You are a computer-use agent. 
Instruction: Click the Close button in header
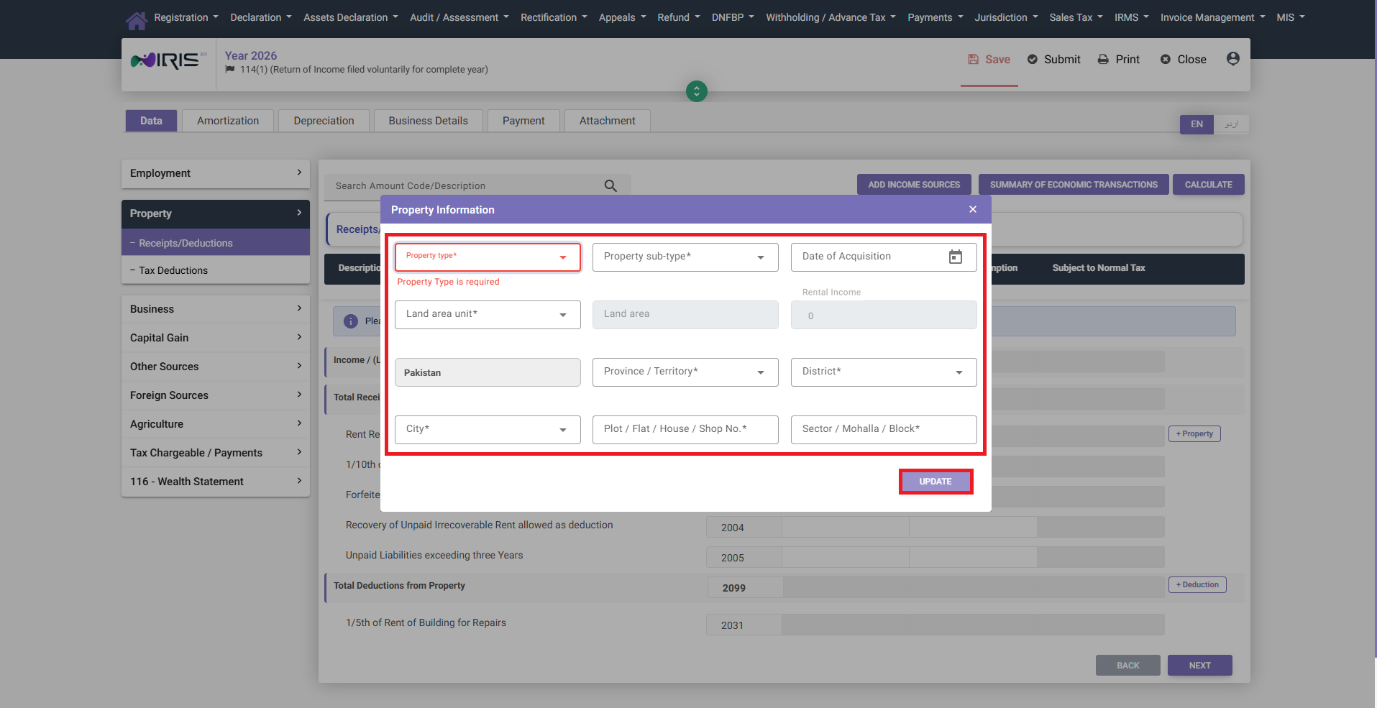click(1183, 59)
